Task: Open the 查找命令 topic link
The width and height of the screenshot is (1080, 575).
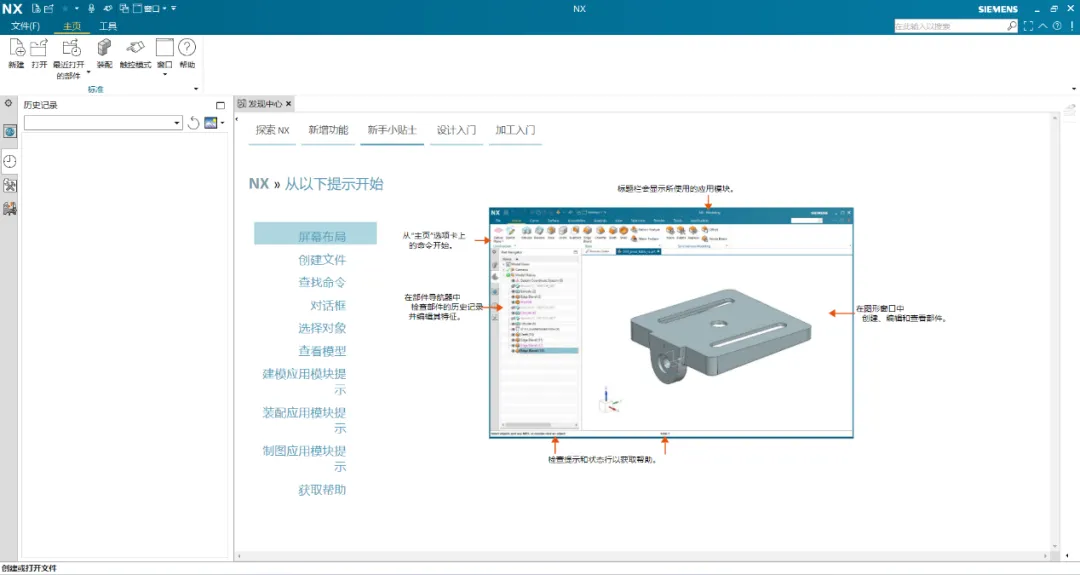Action: click(322, 282)
